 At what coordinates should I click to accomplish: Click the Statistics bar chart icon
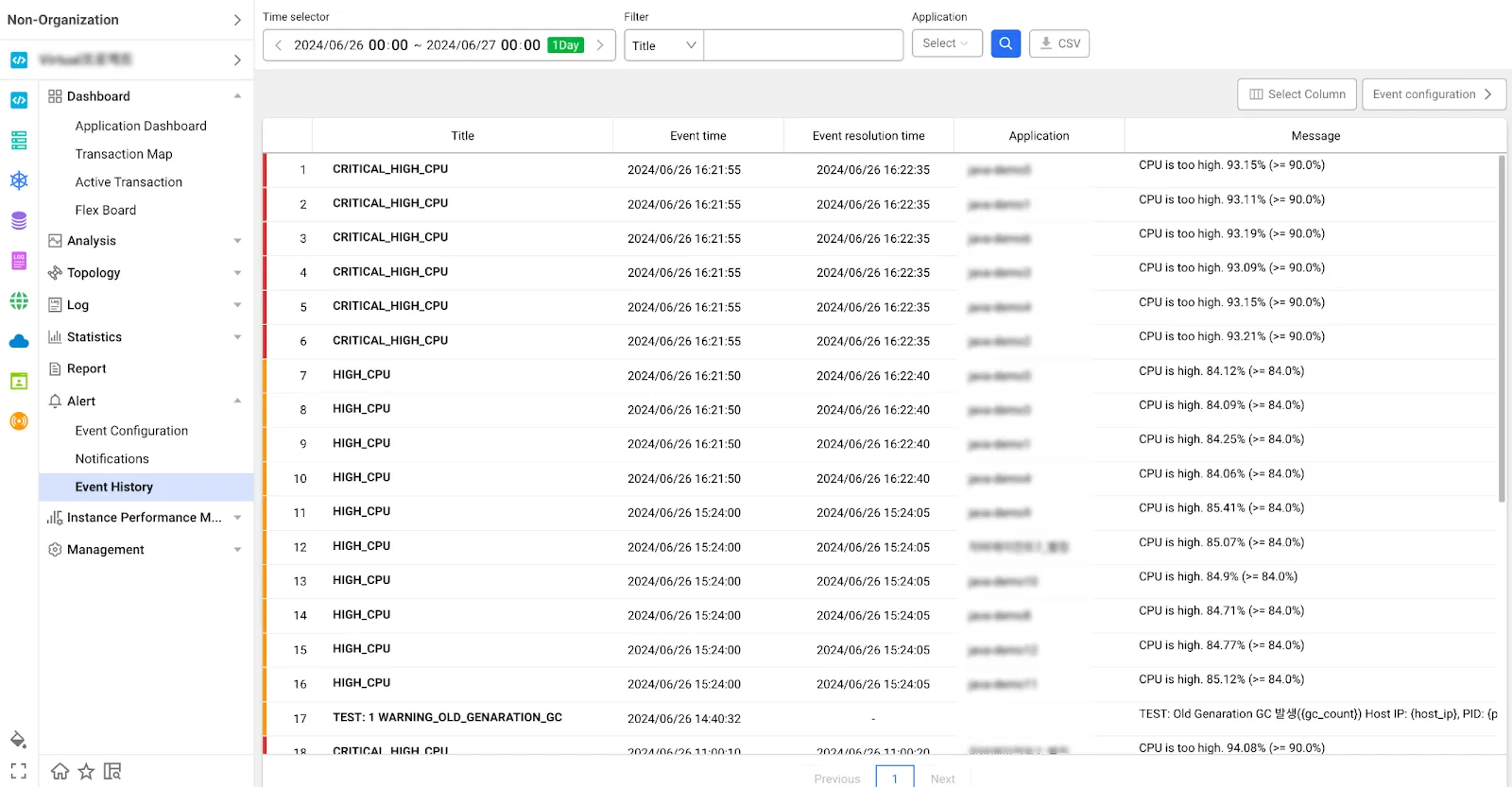coord(55,337)
